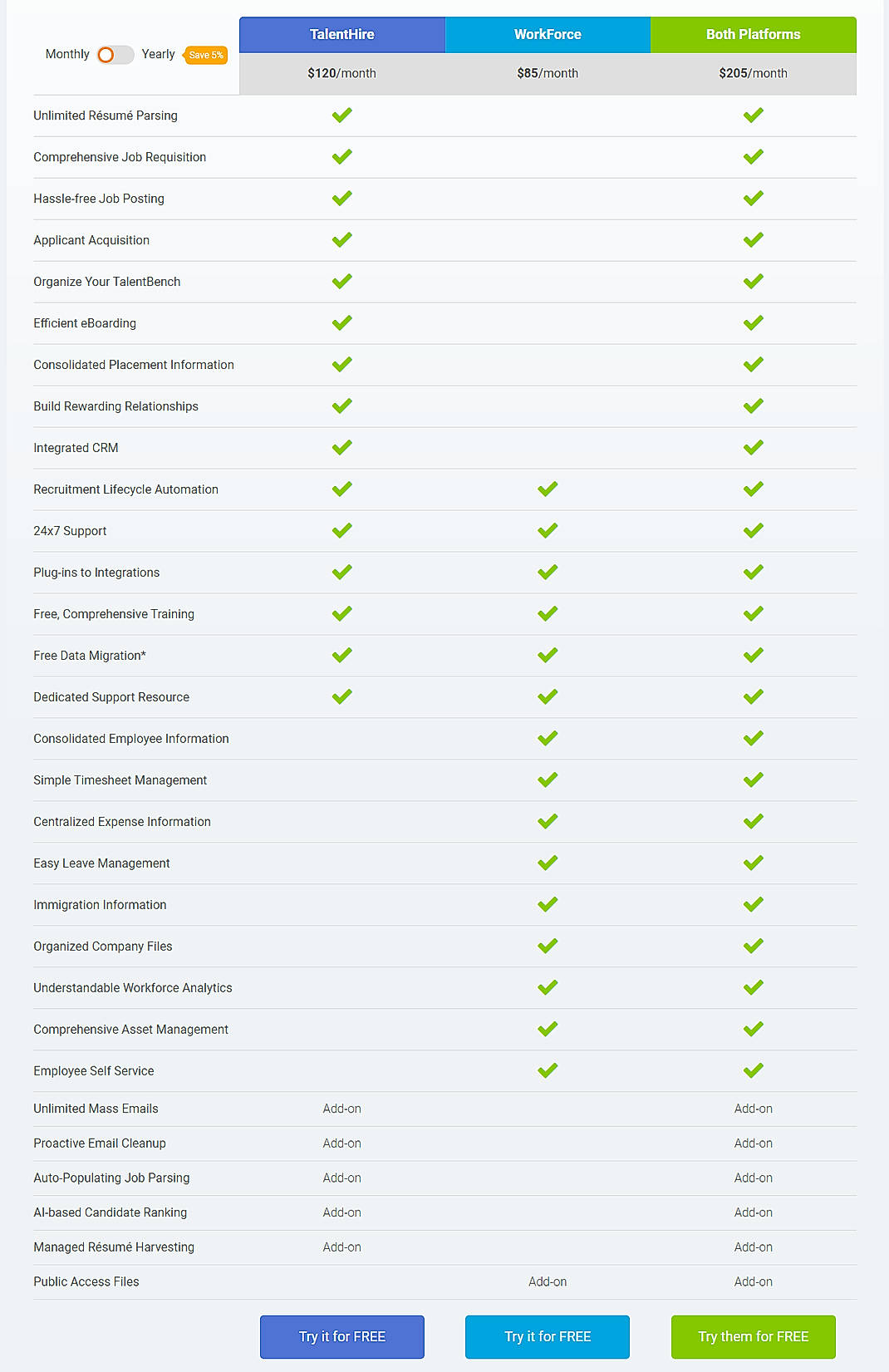Image resolution: width=889 pixels, height=1372 pixels.
Task: Click the Comprehensive Asset Management checkmark under WorkForce
Action: tap(547, 1029)
